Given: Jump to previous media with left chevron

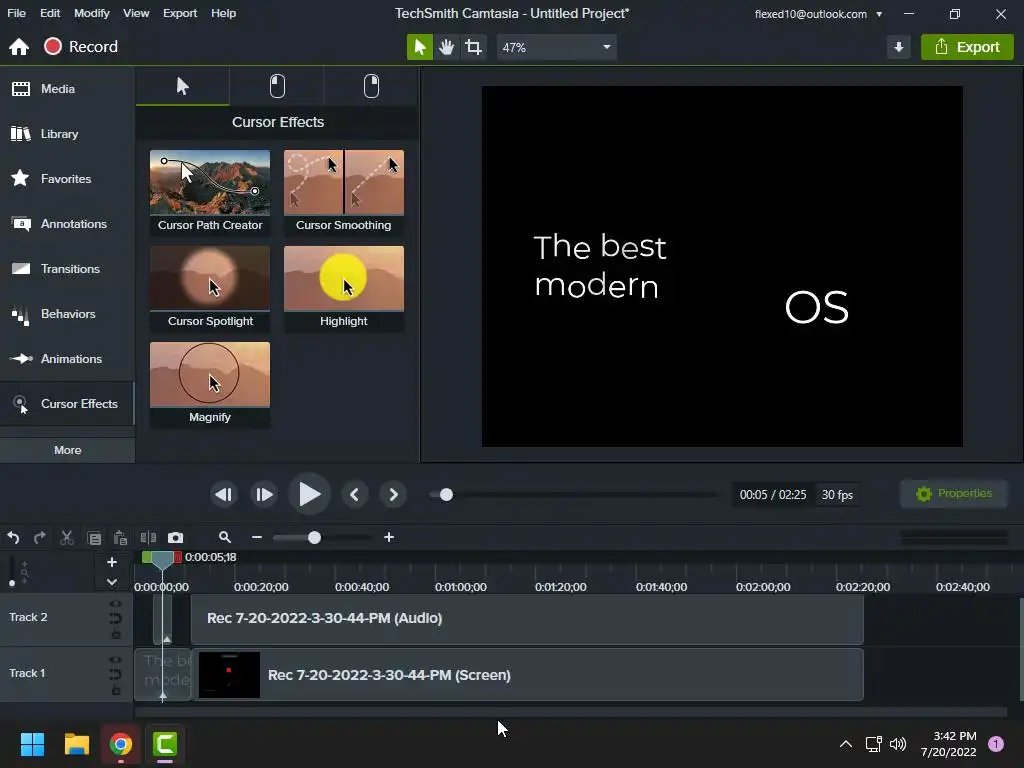Looking at the screenshot, I should coord(355,494).
